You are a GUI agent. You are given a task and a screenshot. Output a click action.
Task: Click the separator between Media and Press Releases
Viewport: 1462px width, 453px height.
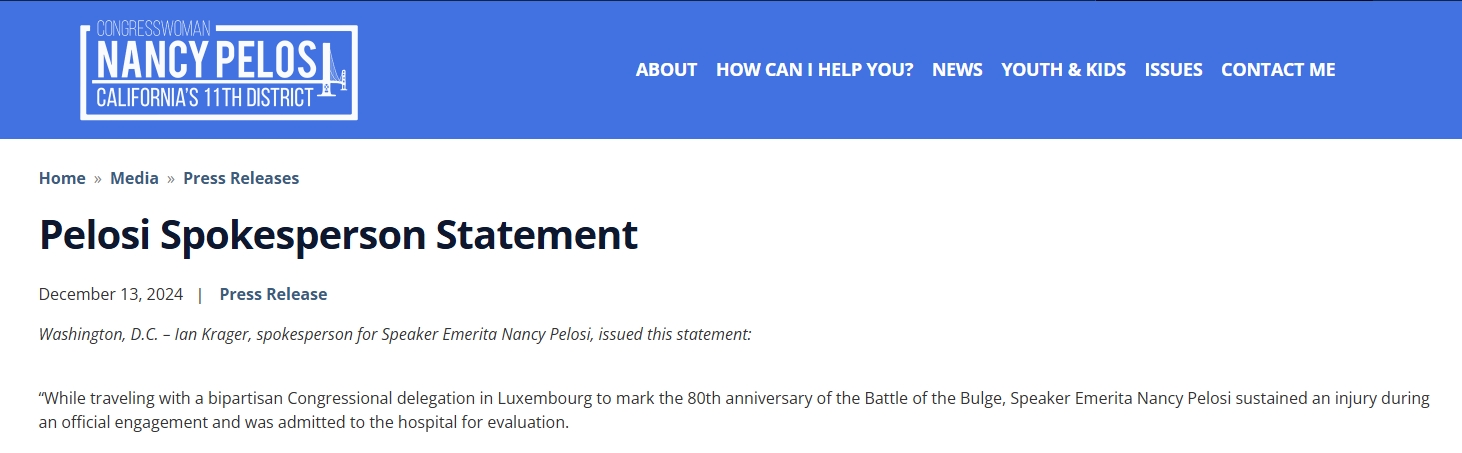171,178
